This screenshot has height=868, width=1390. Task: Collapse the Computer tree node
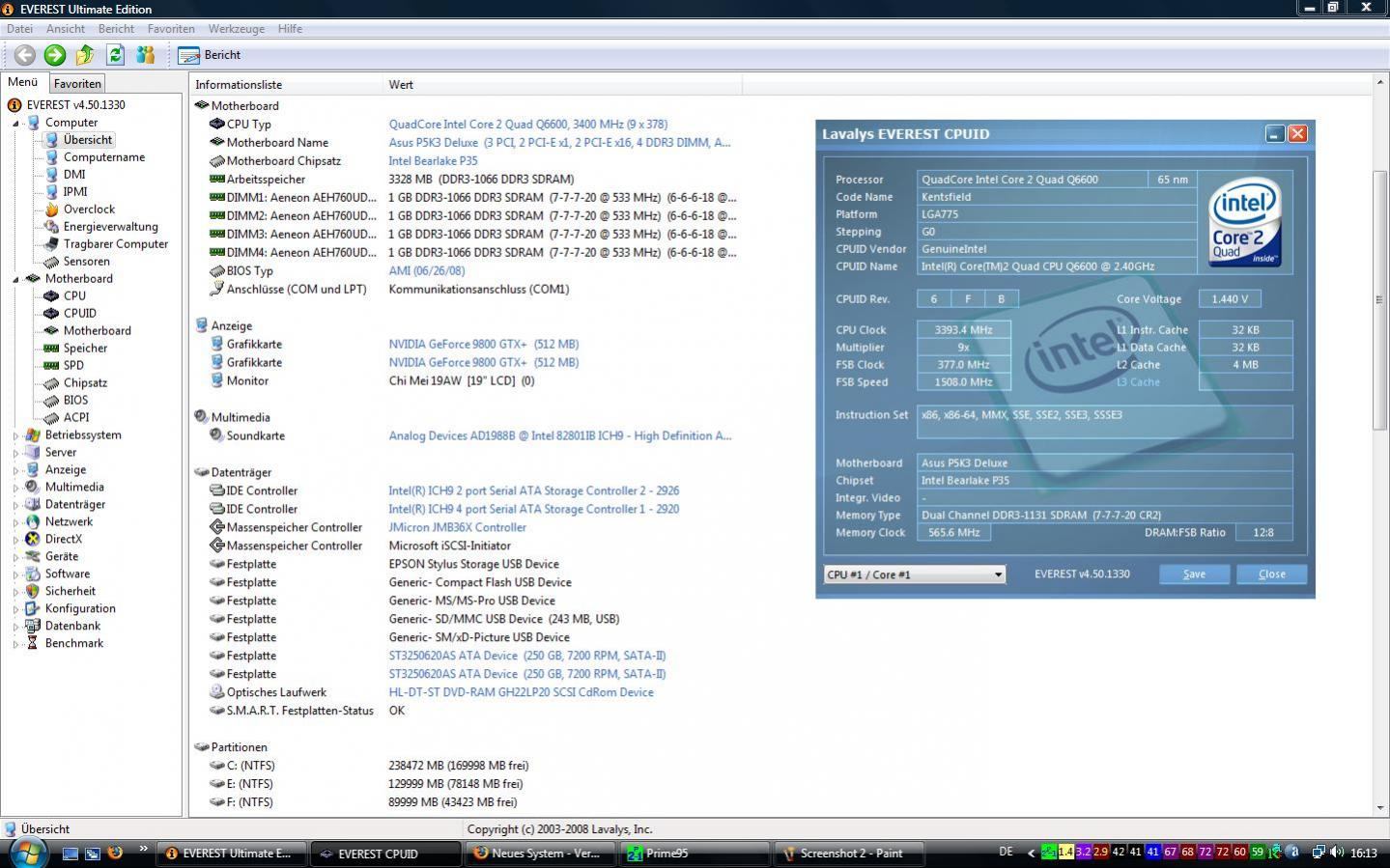click(x=16, y=124)
